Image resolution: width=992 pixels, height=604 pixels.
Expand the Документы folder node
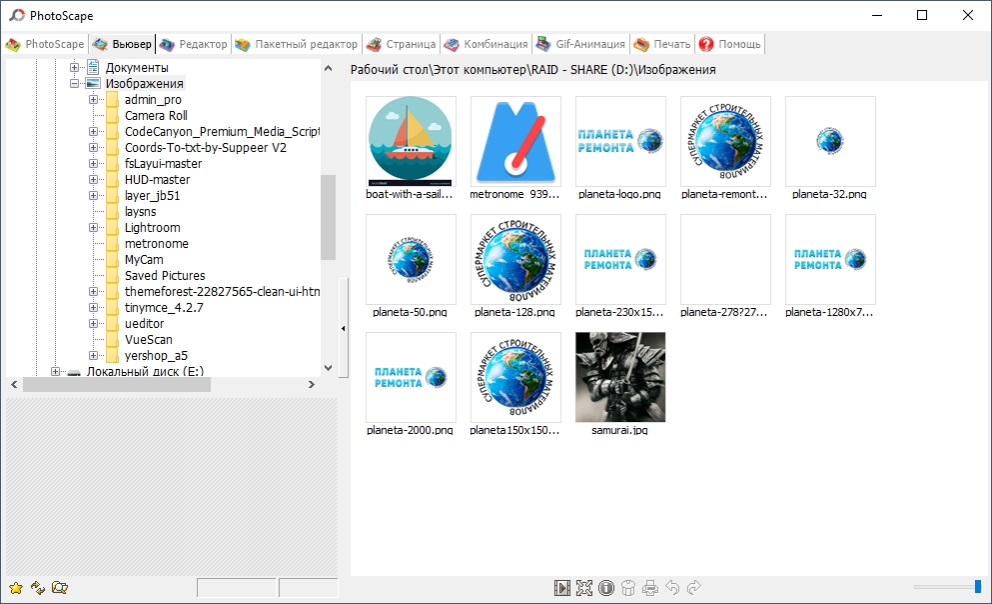[x=75, y=68]
